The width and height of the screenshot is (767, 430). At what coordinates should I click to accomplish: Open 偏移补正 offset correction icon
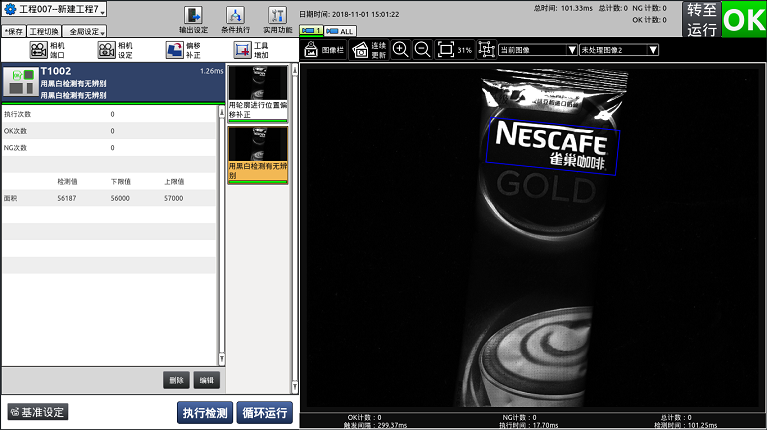coord(183,50)
